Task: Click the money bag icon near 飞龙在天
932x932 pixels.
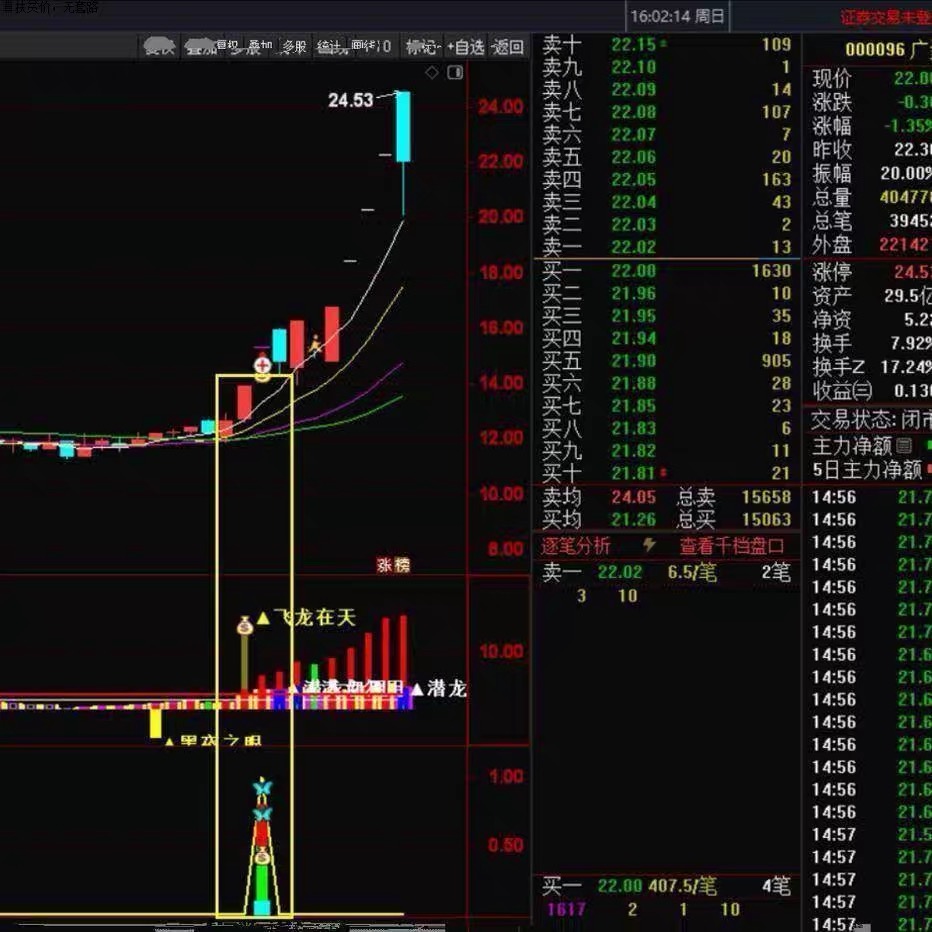Action: pos(245,626)
